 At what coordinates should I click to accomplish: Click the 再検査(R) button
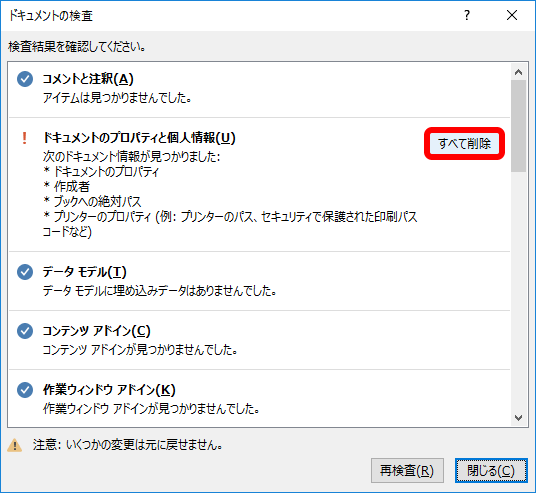pos(407,471)
